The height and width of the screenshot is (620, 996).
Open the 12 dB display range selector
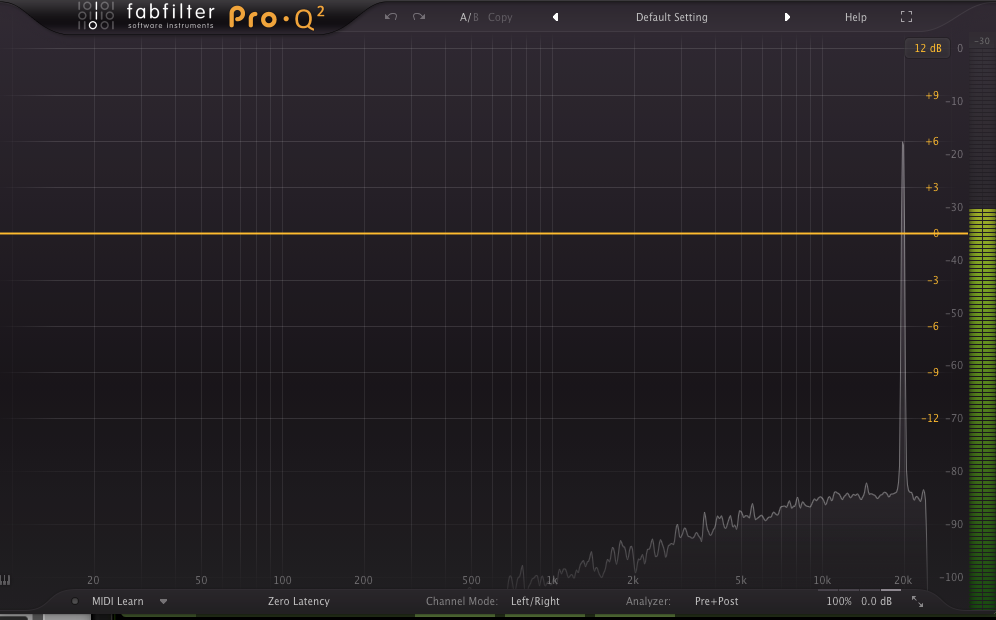tap(927, 48)
